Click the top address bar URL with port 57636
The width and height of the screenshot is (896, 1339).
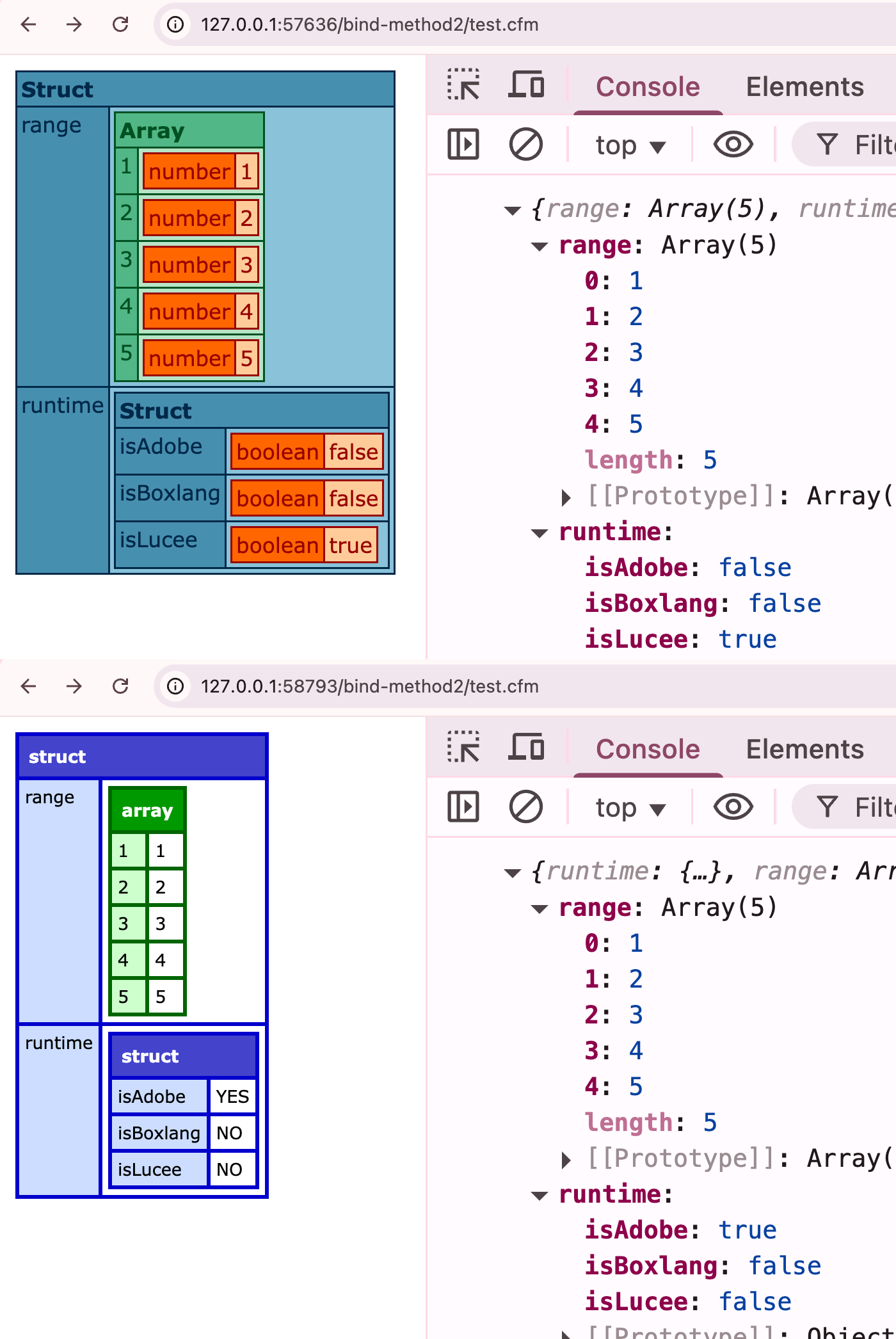coord(369,24)
